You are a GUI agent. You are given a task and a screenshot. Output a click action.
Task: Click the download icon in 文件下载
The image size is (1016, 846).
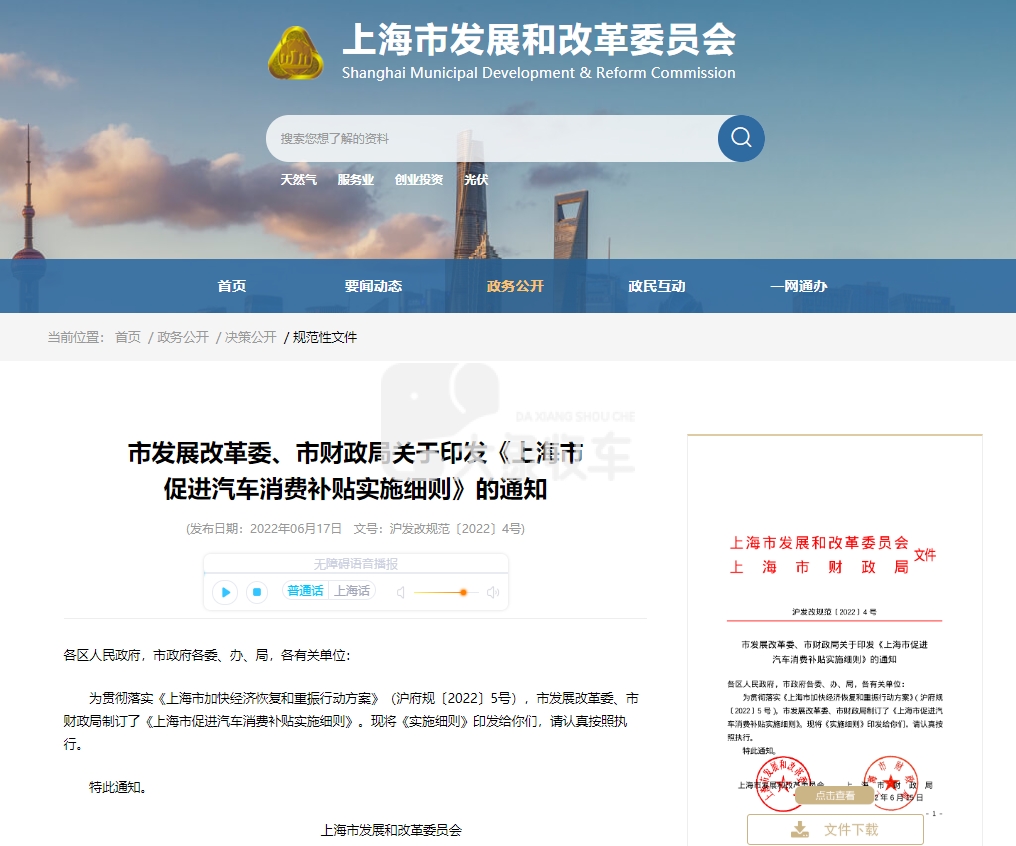[800, 829]
